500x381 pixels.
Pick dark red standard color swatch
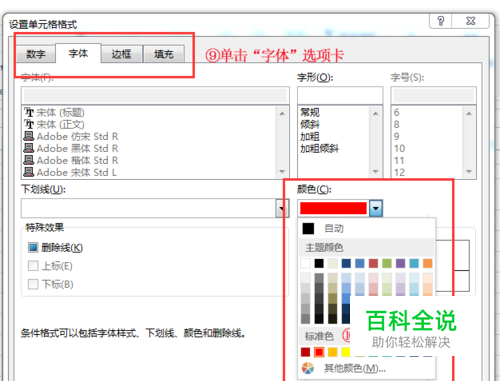pos(305,352)
